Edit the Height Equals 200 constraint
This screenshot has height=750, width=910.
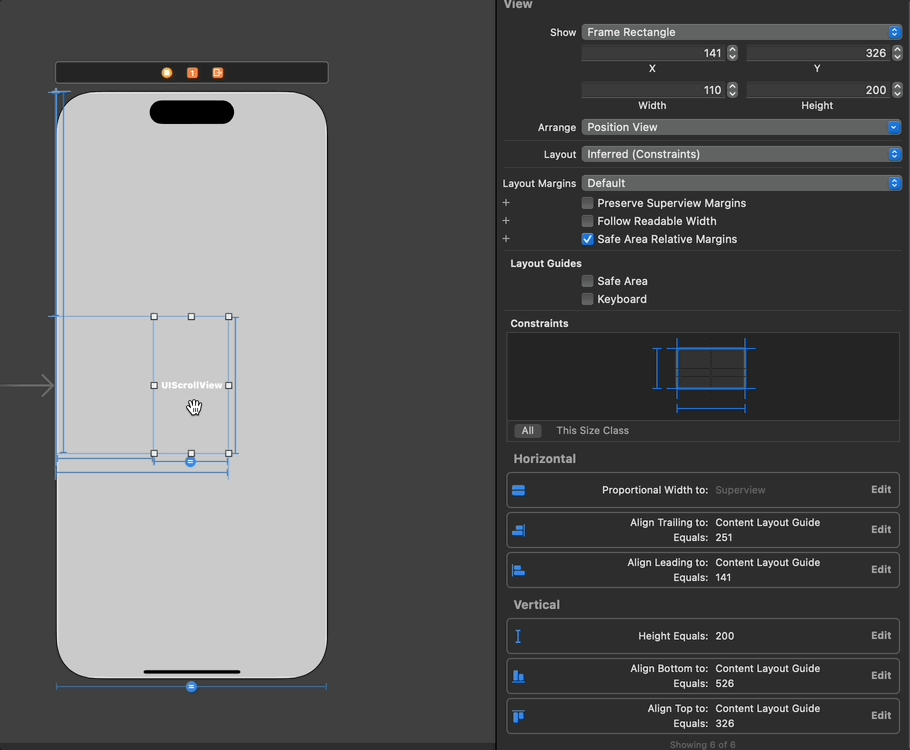pos(880,636)
